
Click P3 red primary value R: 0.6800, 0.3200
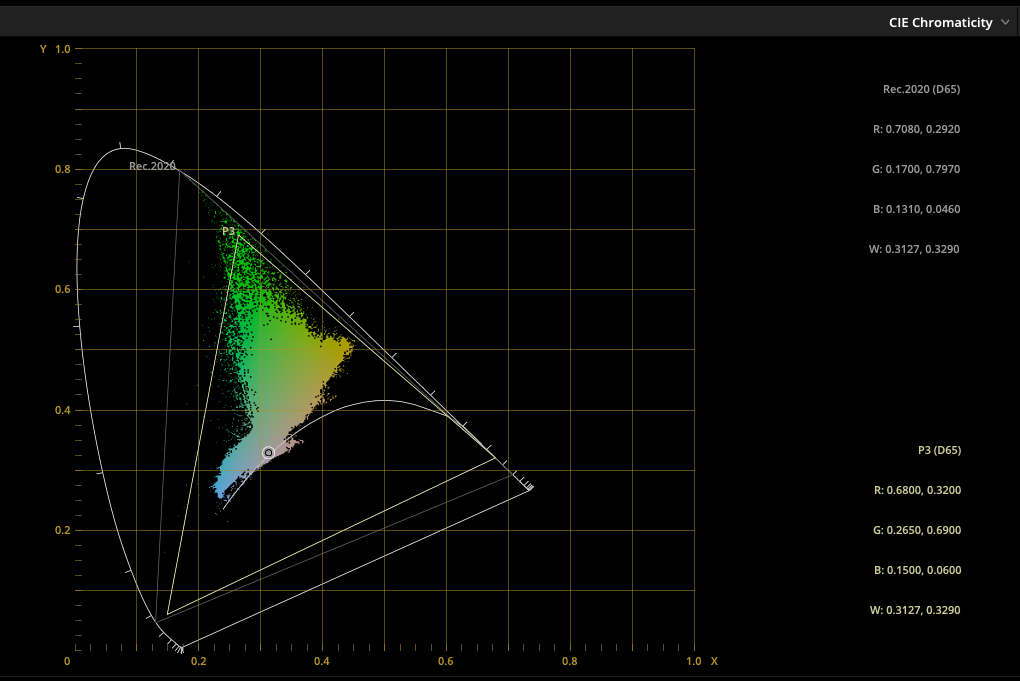(x=917, y=490)
